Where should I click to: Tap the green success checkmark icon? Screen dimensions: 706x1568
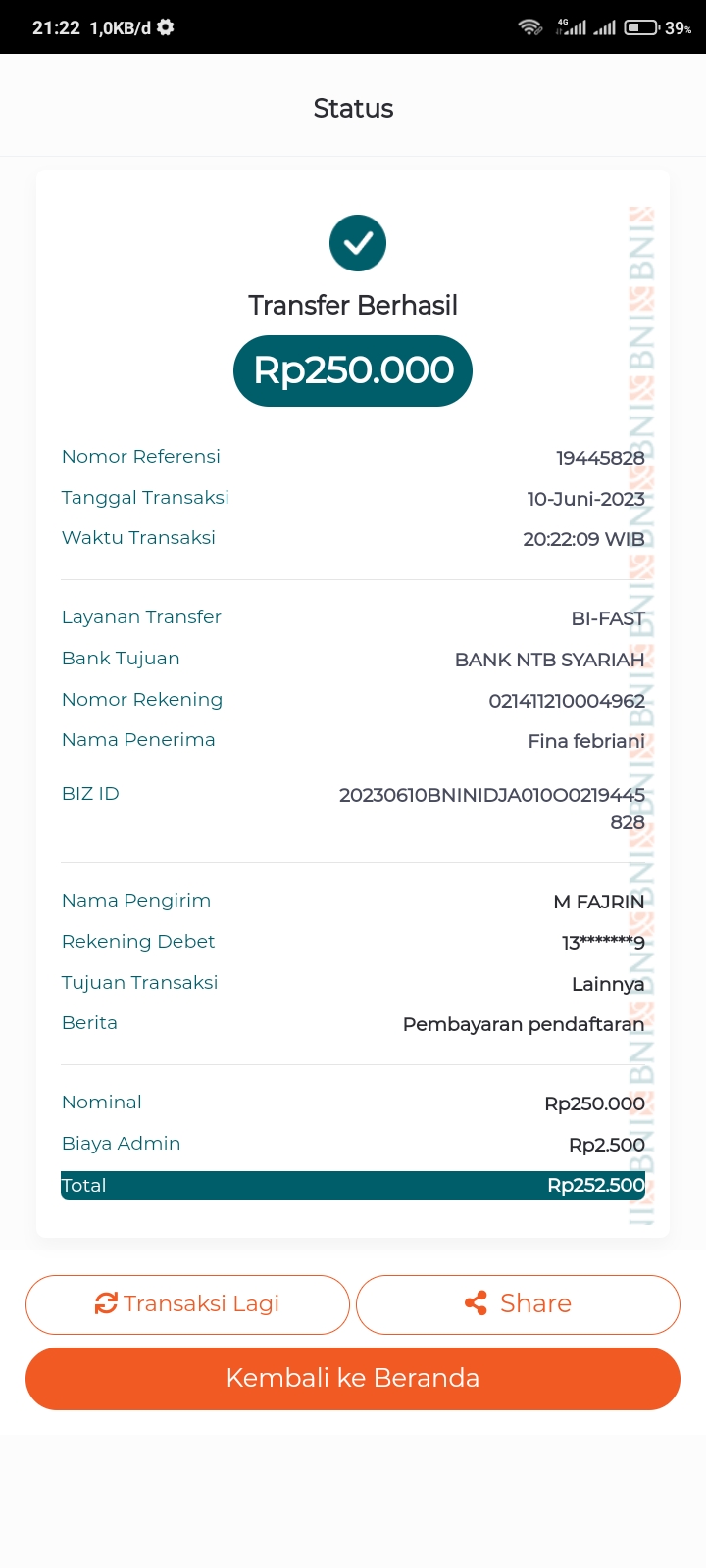358,243
